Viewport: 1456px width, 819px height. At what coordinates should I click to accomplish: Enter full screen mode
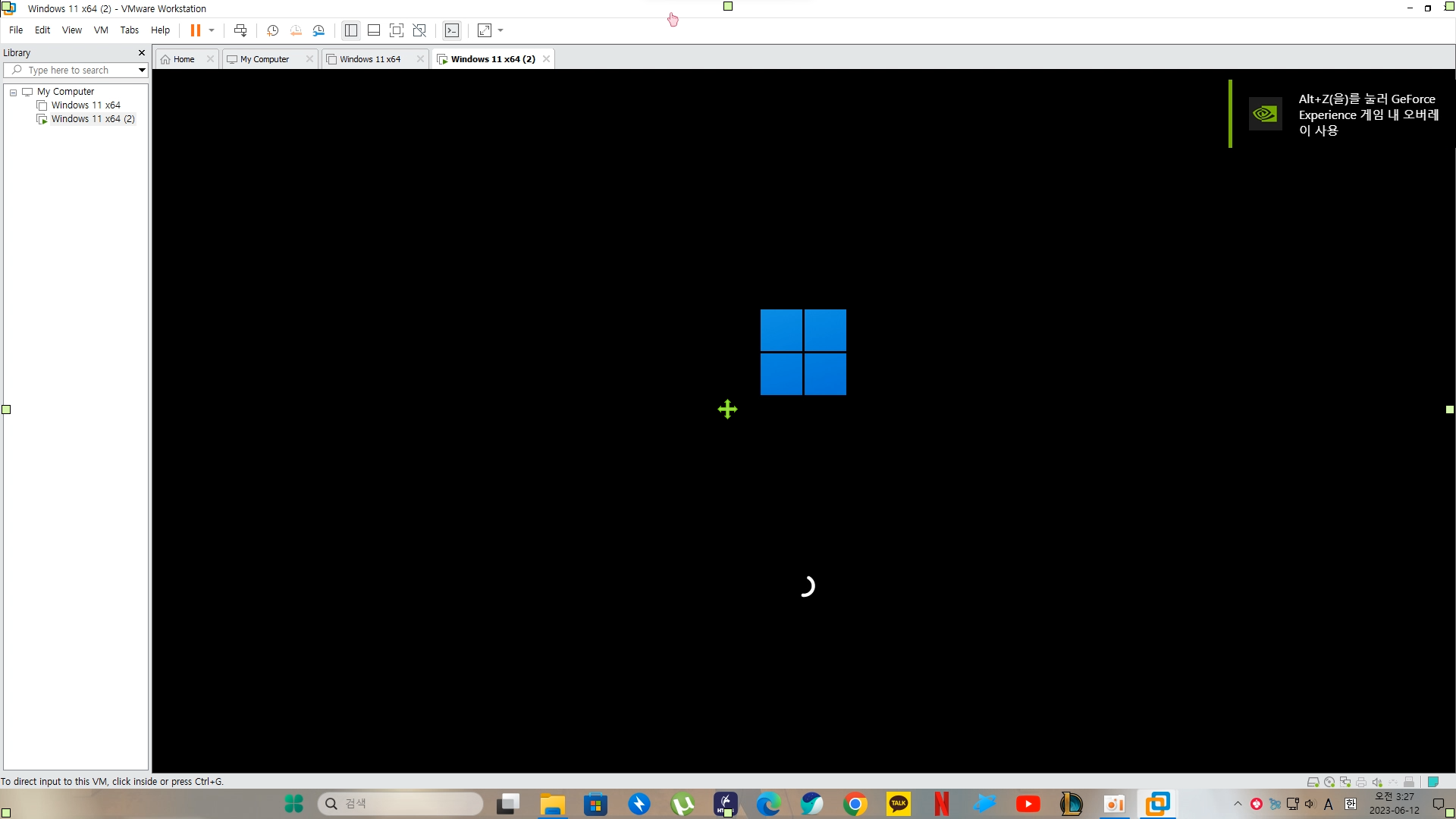pos(397,30)
